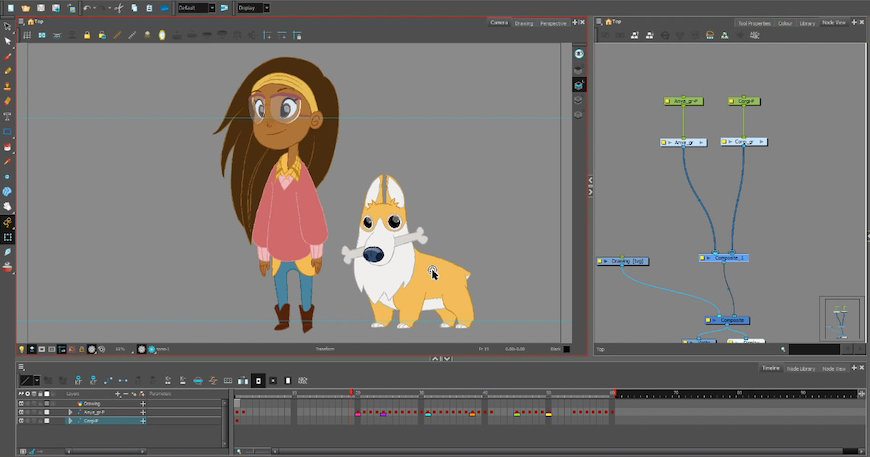This screenshot has width=870, height=457.
Task: Toggle visibility of the Drawing layer
Action: [21, 404]
